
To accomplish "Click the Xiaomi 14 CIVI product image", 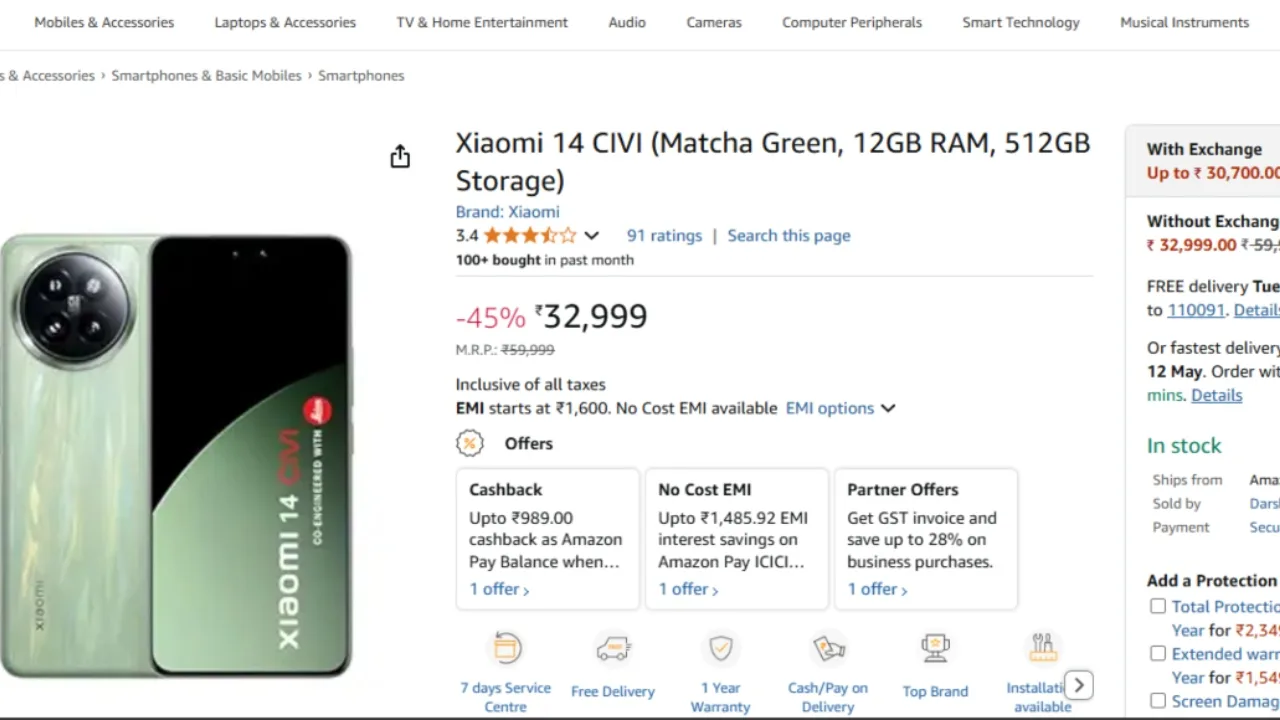I will point(178,456).
